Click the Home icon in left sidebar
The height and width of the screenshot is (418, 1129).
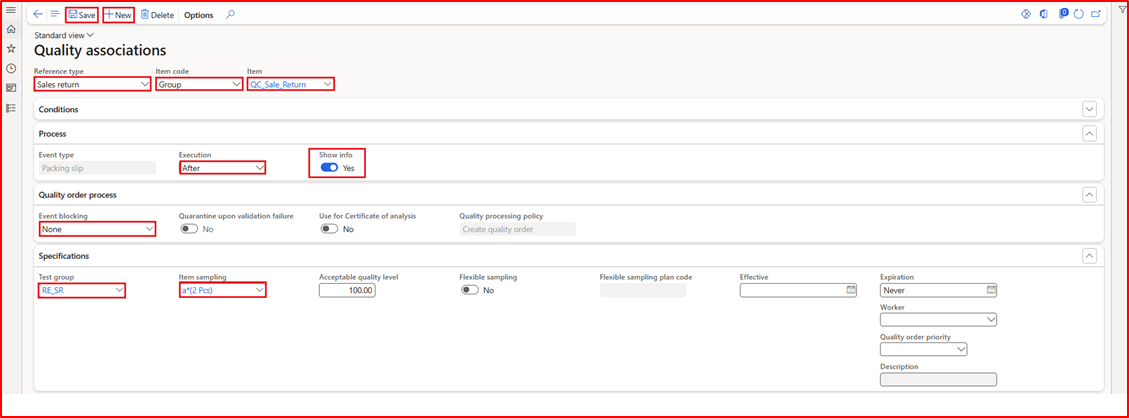11,29
